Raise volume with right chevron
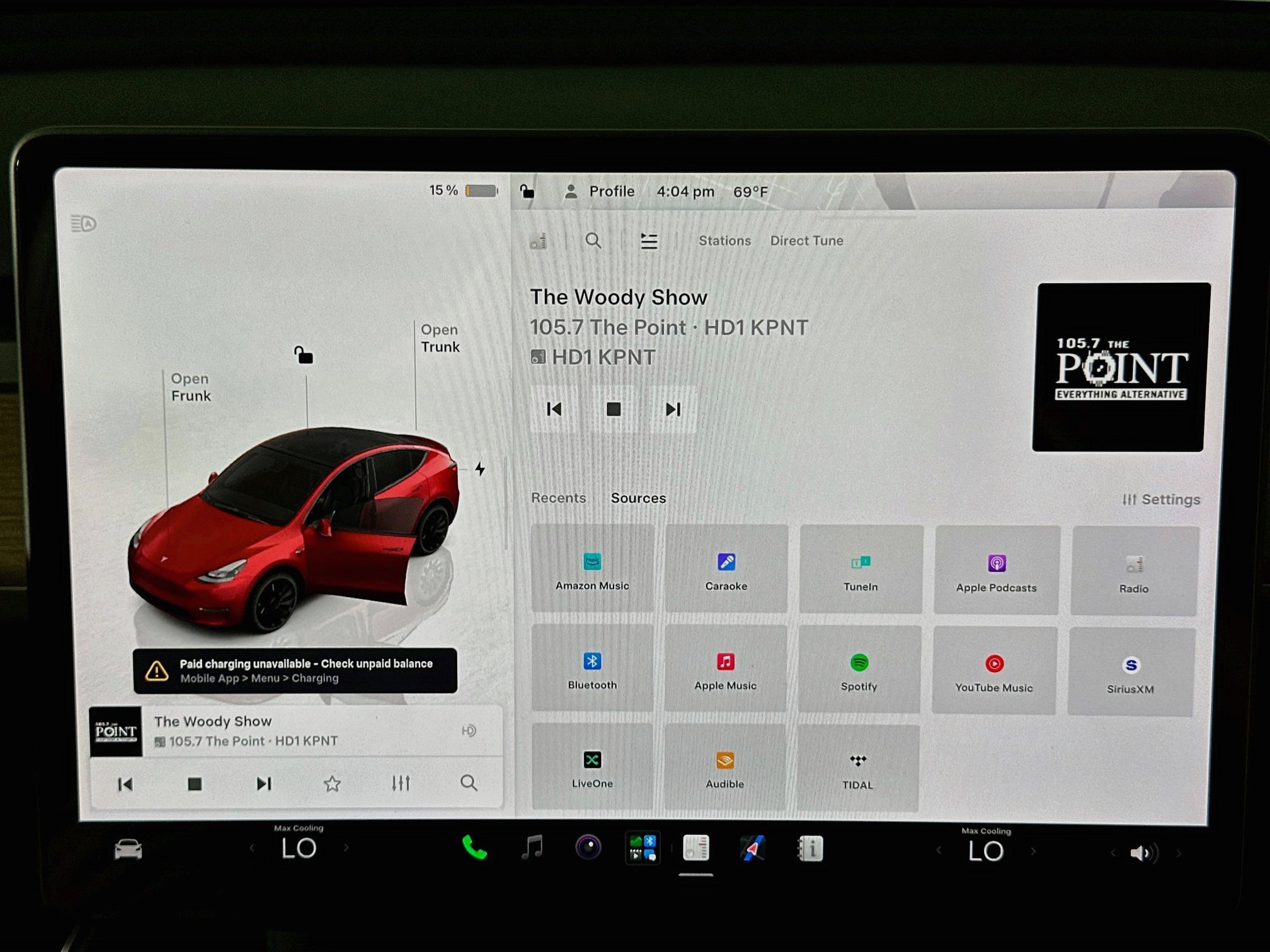The height and width of the screenshot is (952, 1270). click(1179, 854)
